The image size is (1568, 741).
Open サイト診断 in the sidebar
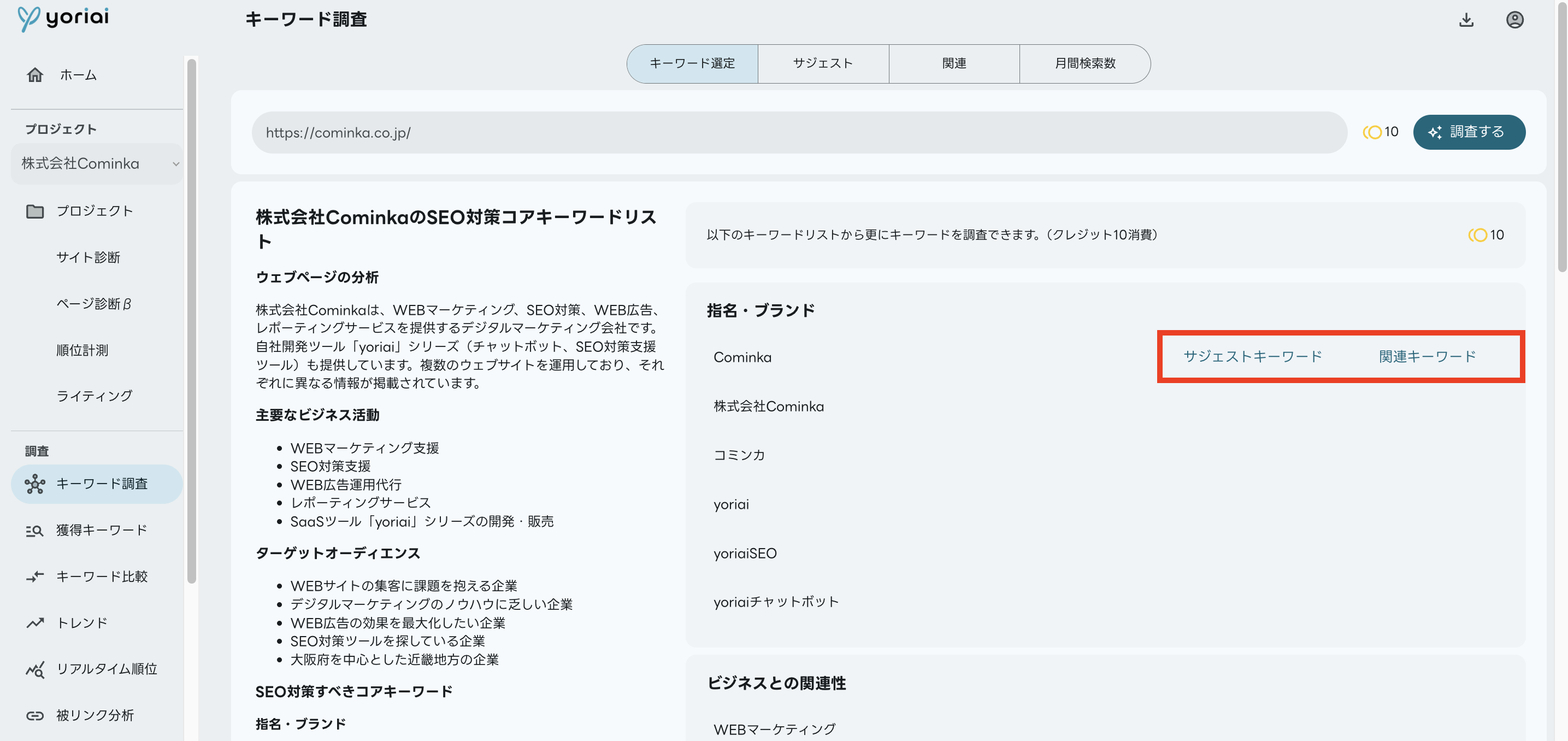89,257
